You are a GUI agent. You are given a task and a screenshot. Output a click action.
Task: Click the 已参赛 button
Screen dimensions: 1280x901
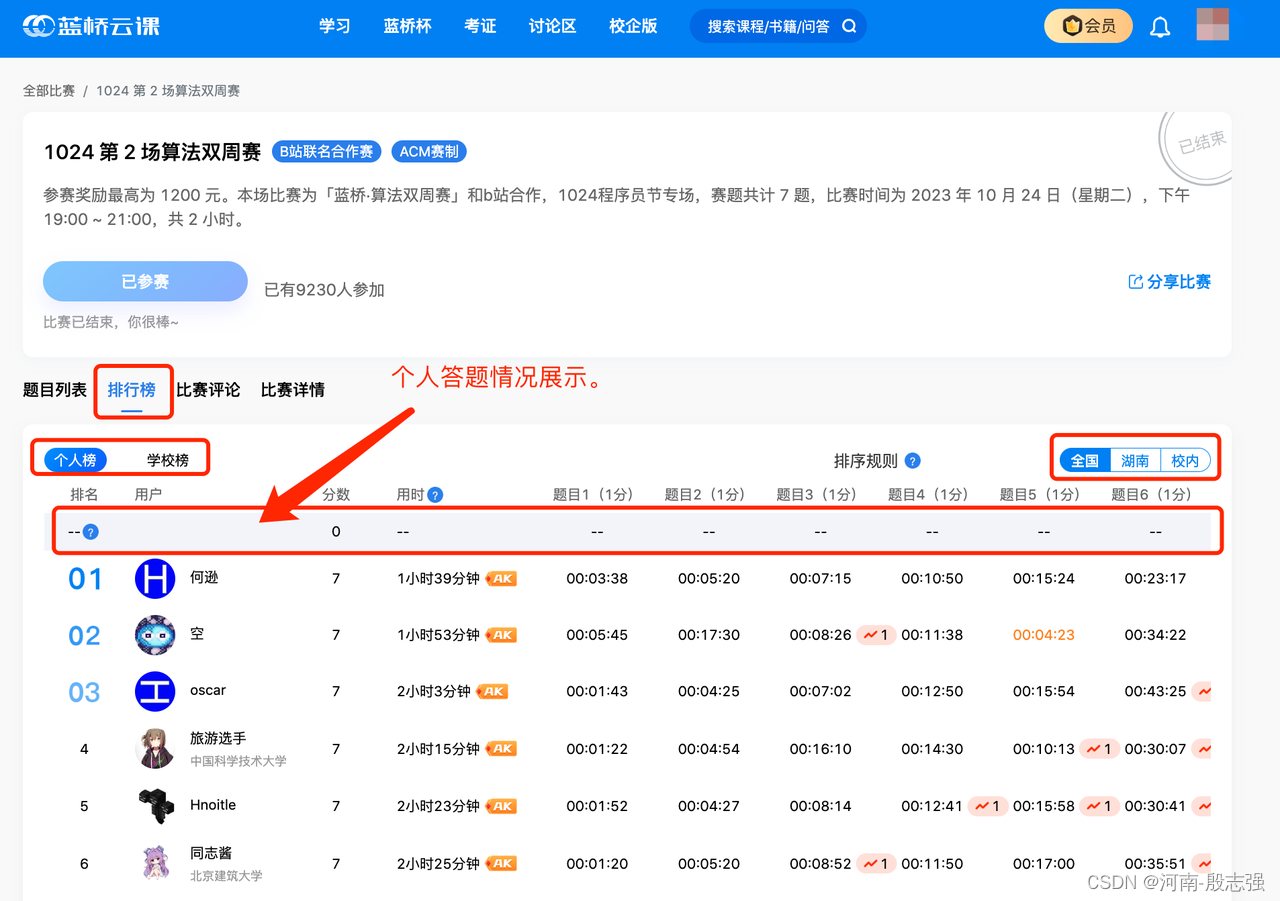[145, 282]
